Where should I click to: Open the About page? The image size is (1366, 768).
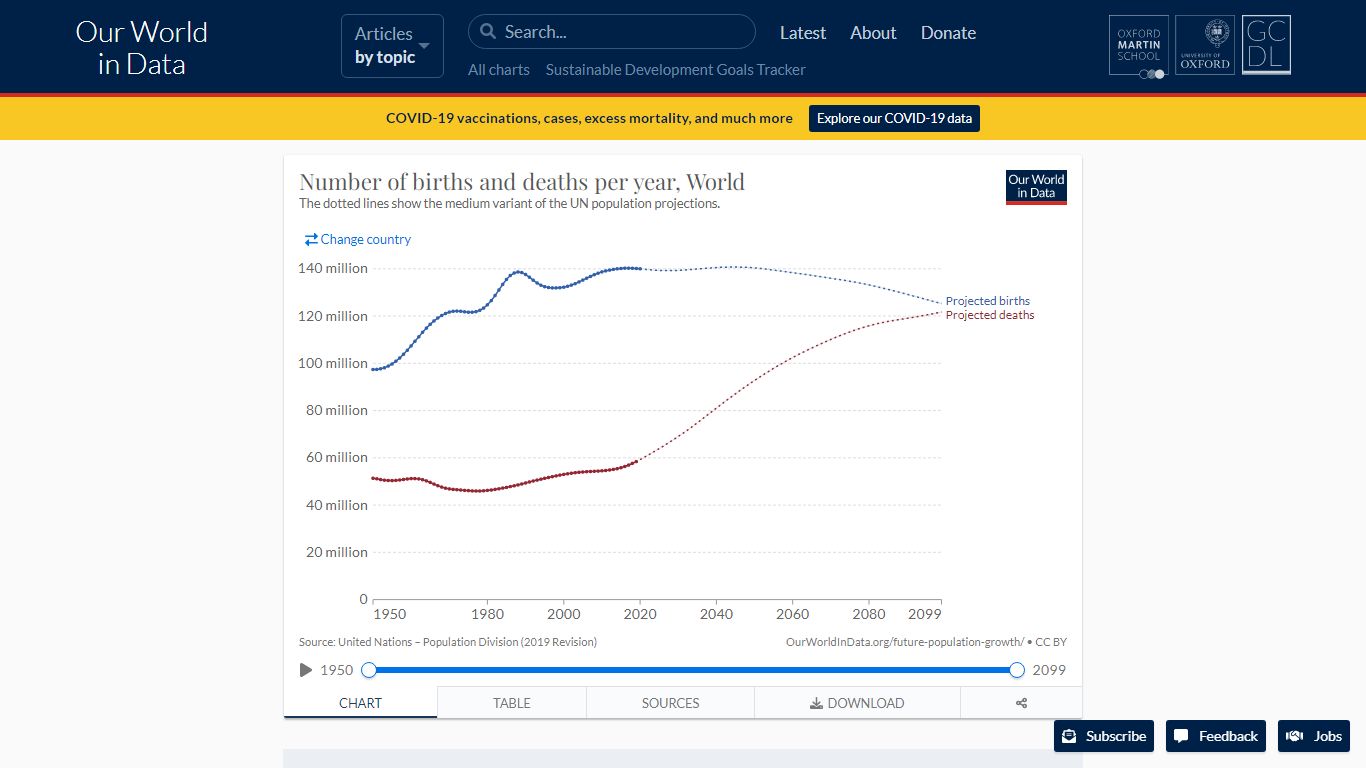click(x=873, y=33)
